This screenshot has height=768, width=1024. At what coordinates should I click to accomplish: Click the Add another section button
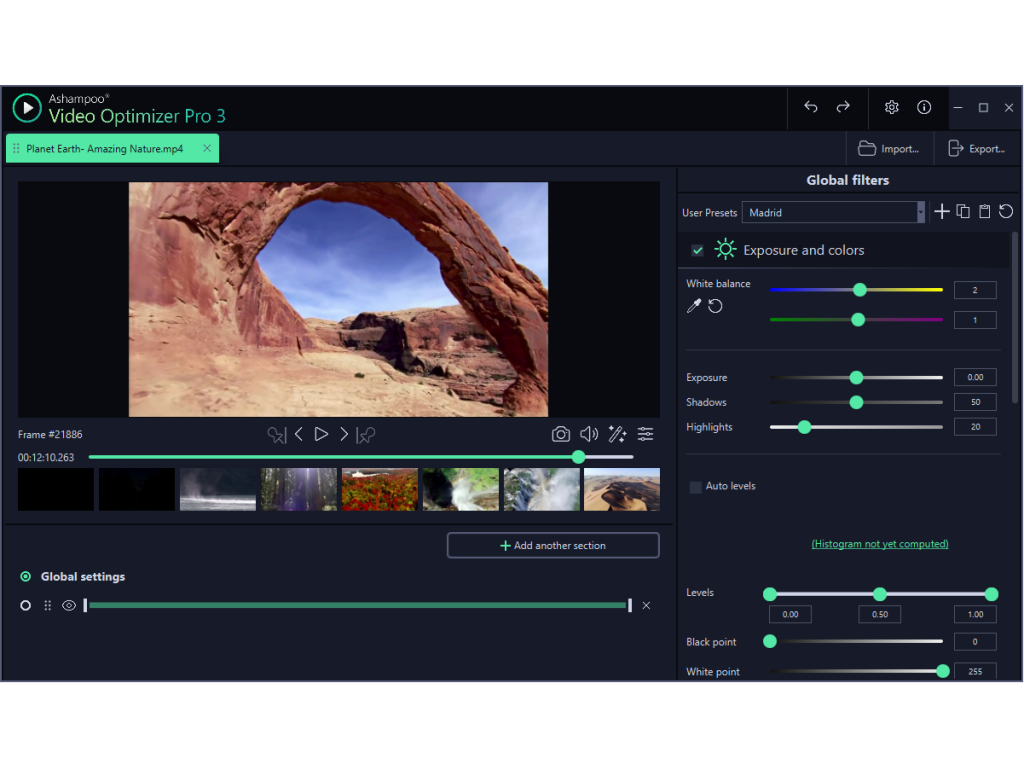coord(553,545)
